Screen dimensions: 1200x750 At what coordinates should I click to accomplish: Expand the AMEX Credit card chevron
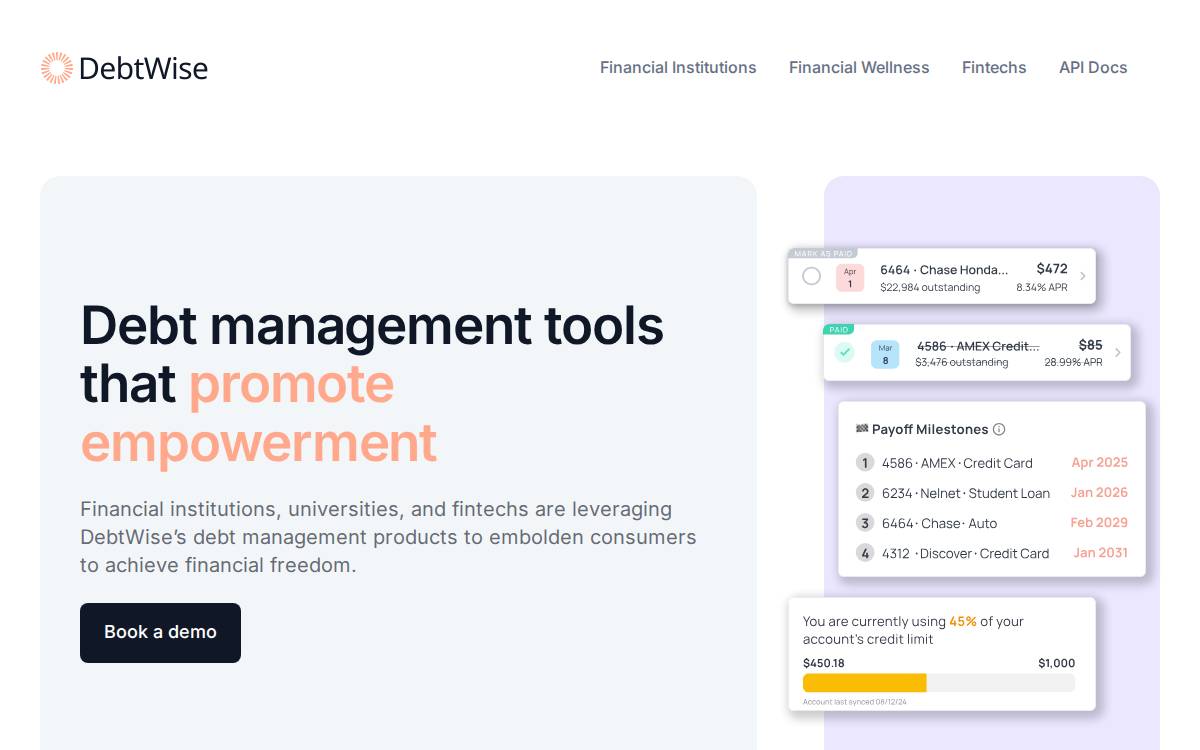(x=1117, y=352)
